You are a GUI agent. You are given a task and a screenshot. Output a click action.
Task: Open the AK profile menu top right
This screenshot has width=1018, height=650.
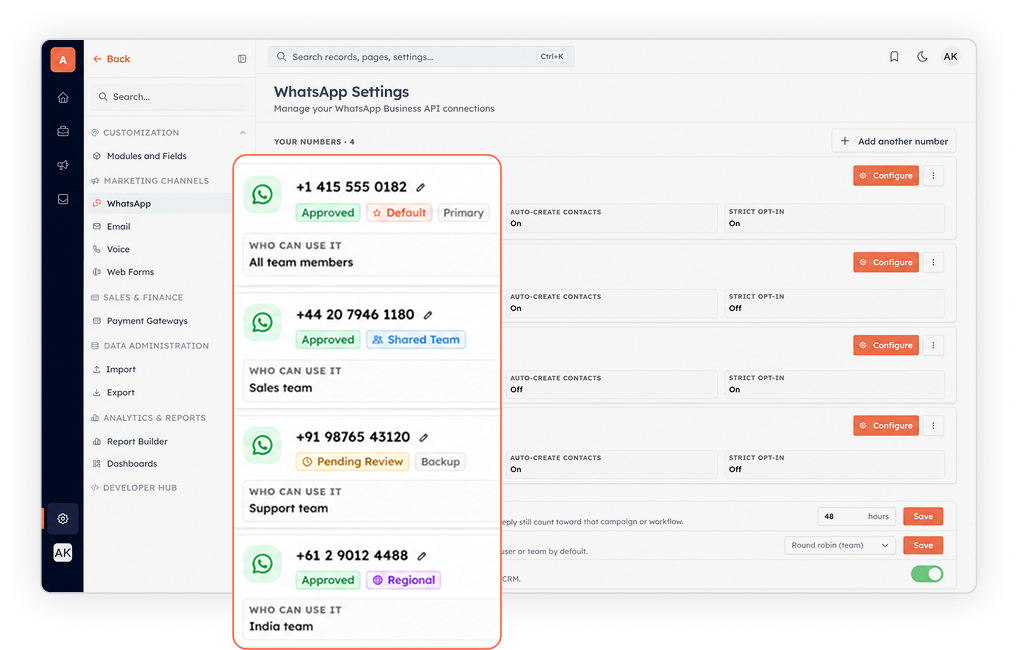tap(950, 56)
